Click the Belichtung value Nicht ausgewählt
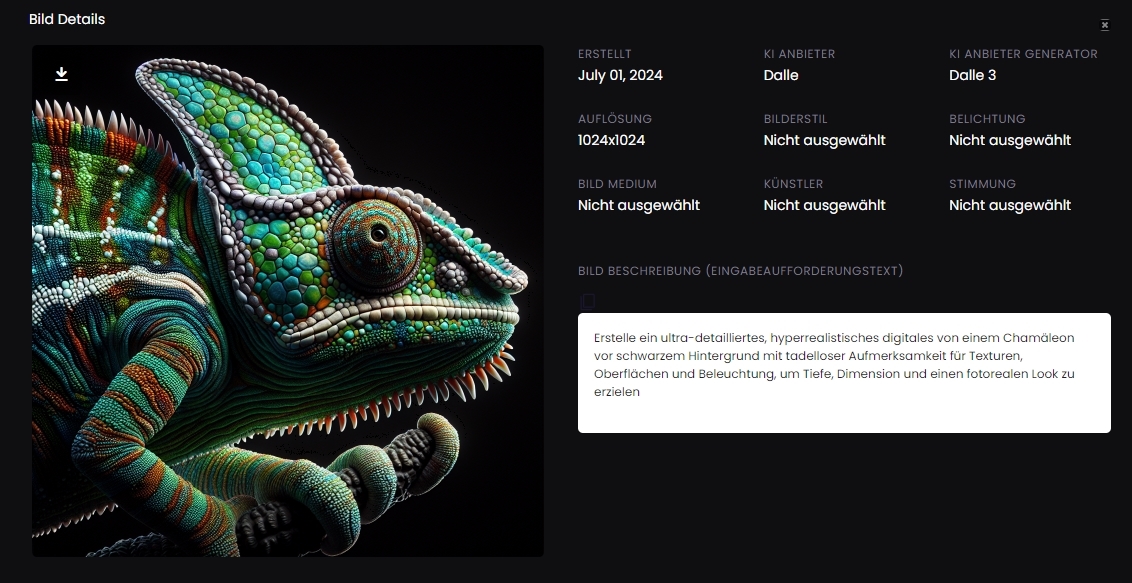1132x583 pixels. click(1009, 140)
